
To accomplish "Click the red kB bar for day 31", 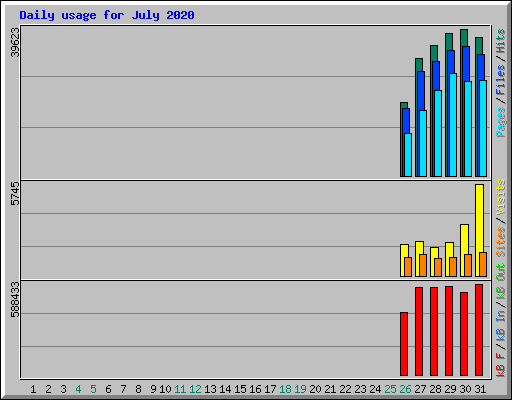I will tap(479, 330).
